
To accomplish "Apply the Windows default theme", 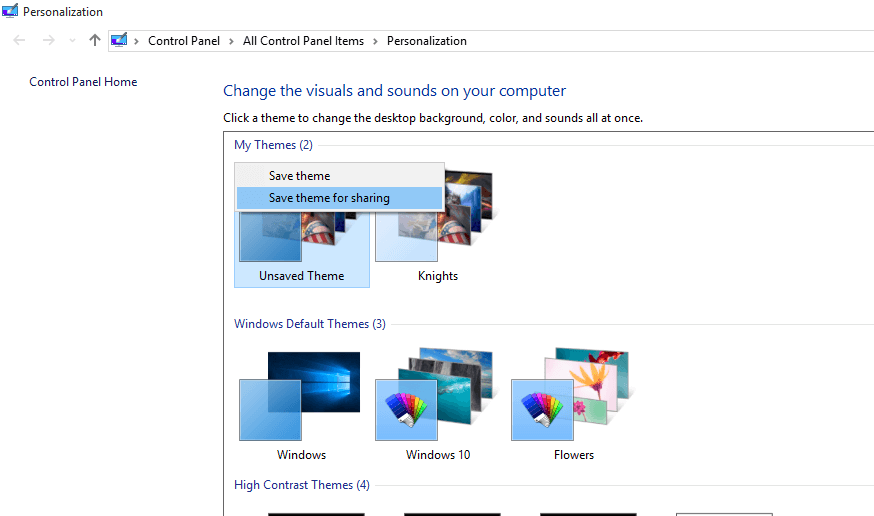I will click(302, 404).
